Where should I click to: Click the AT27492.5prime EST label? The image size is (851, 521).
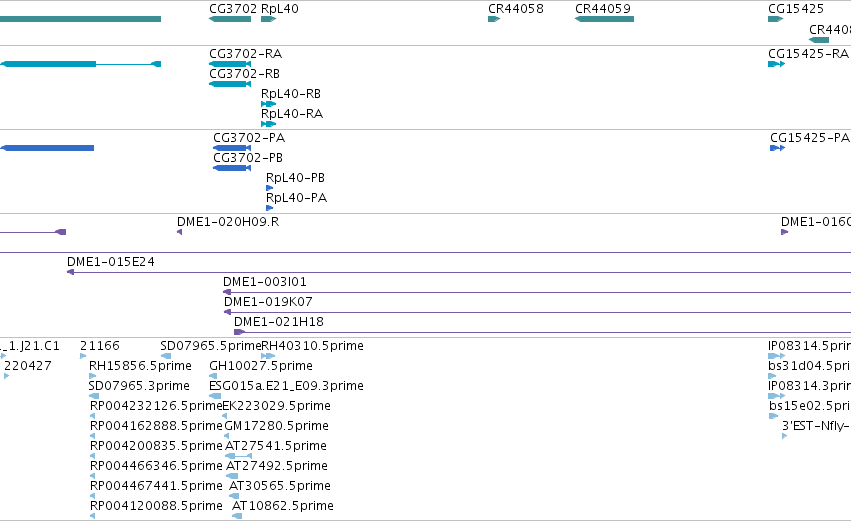point(277,467)
